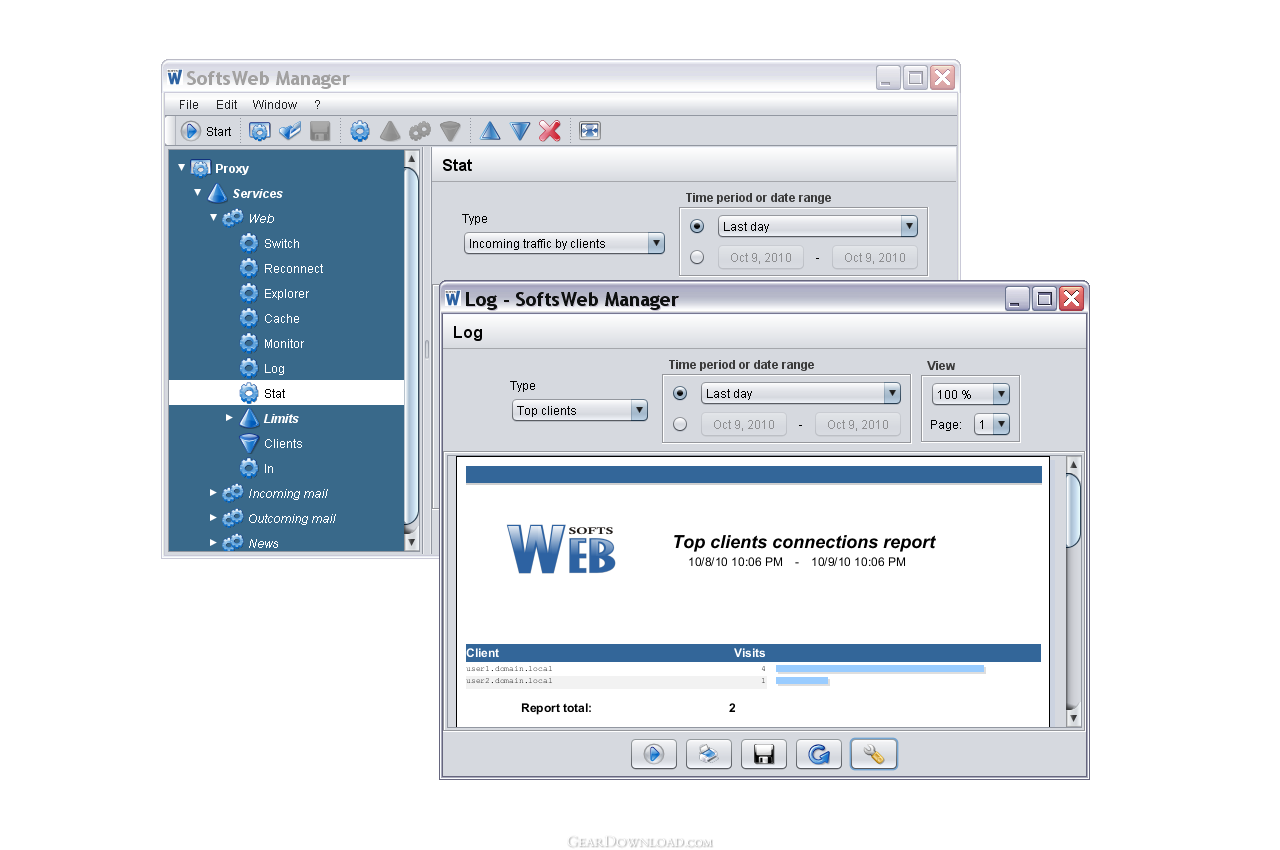This screenshot has width=1280, height=850.
Task: Open the Window menu
Action: [x=275, y=104]
